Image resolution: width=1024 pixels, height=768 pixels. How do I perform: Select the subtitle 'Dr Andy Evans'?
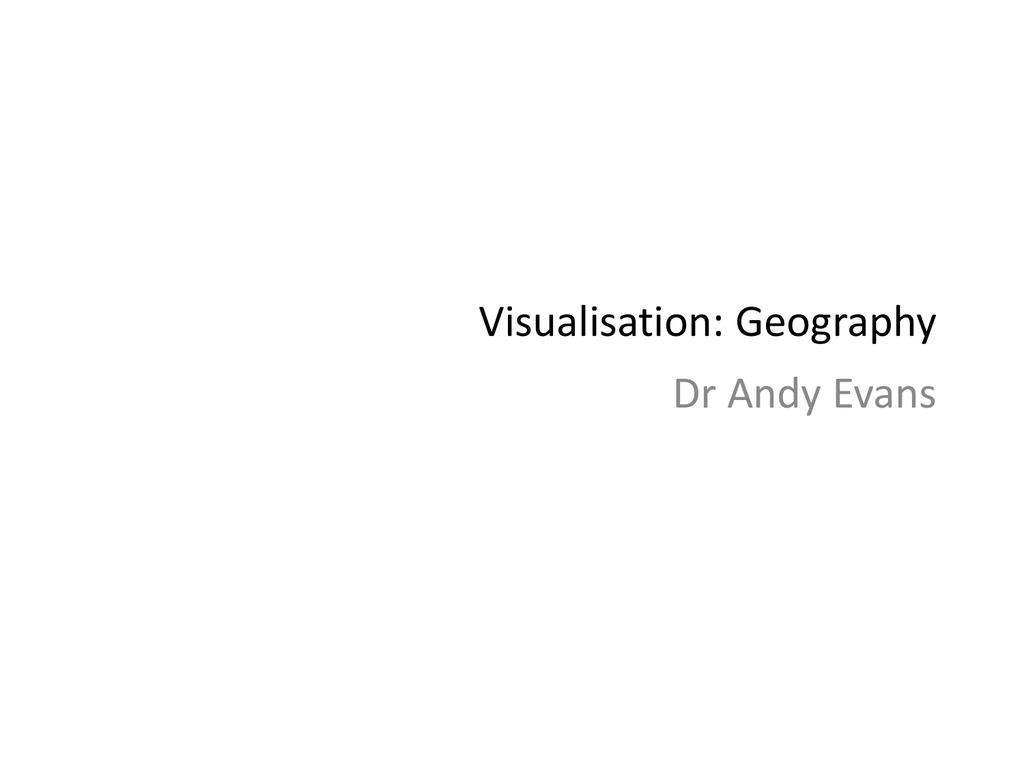point(805,396)
